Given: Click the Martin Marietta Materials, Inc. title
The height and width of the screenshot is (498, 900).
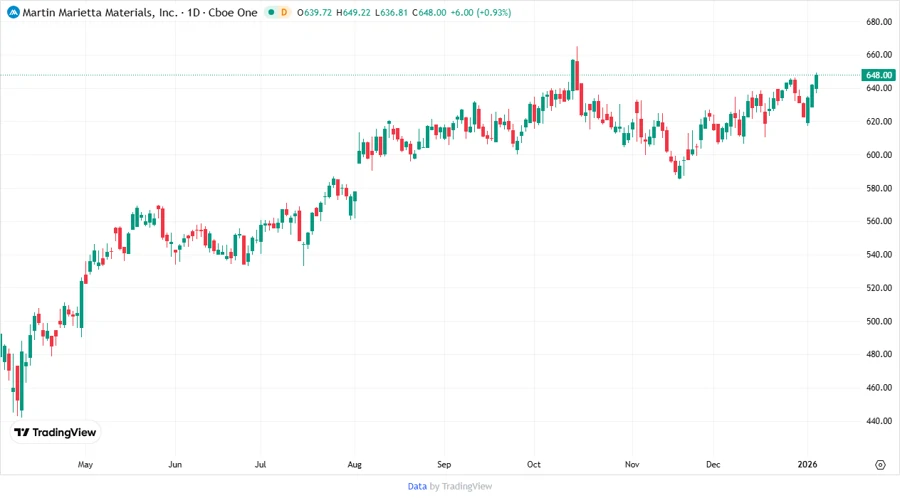Looking at the screenshot, I should (x=100, y=12).
